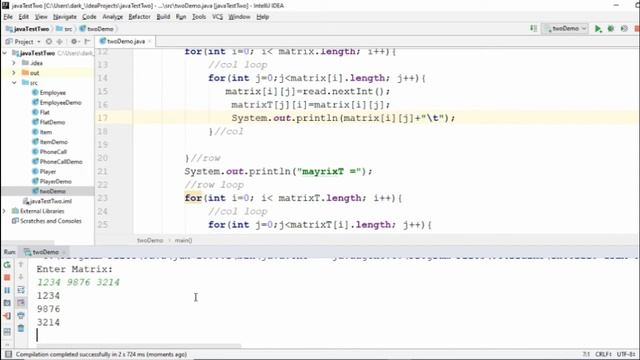Click the locate-file target icon in Project panel
Screen dimensions: 640x360
point(49,42)
